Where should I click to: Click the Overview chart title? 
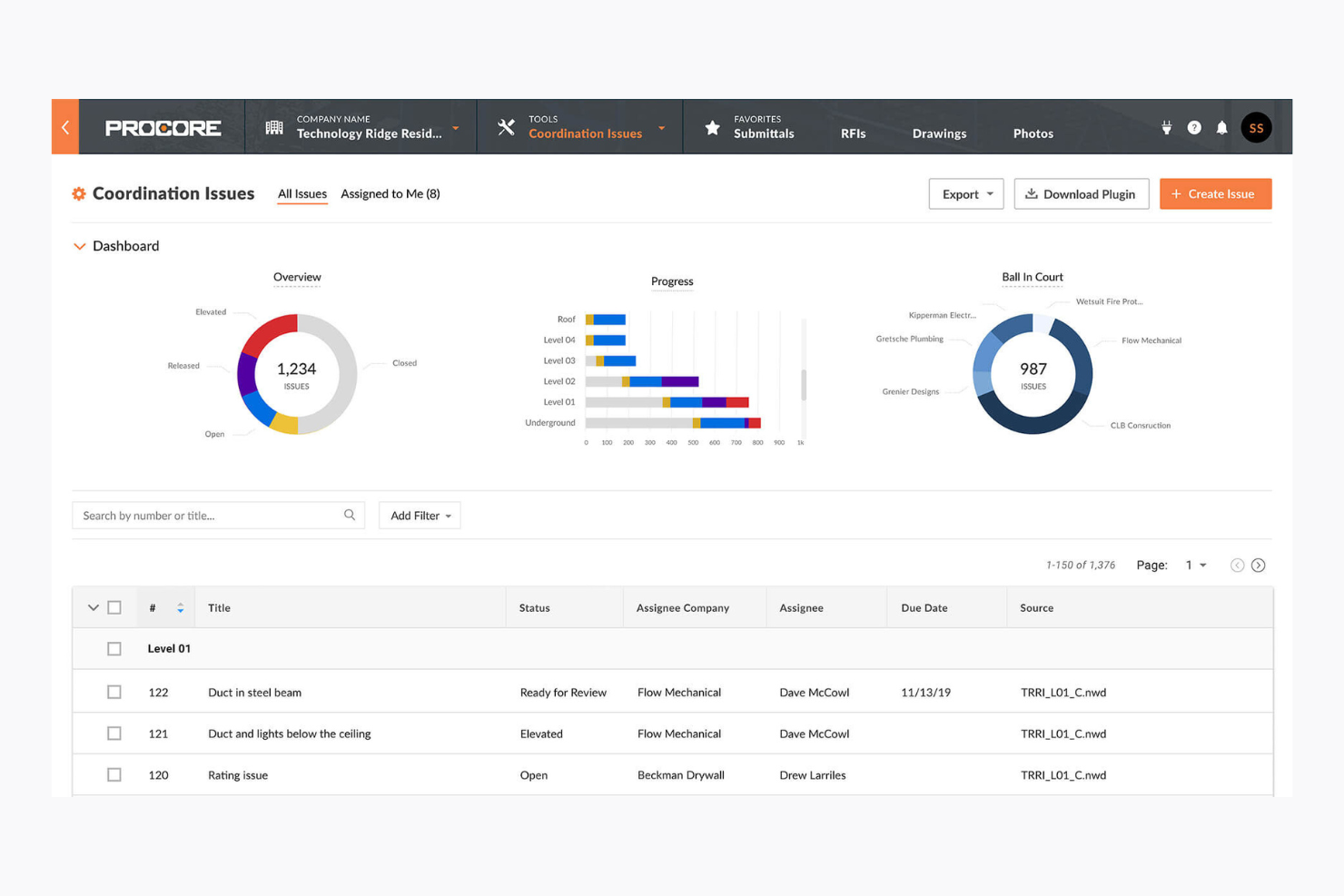[297, 277]
